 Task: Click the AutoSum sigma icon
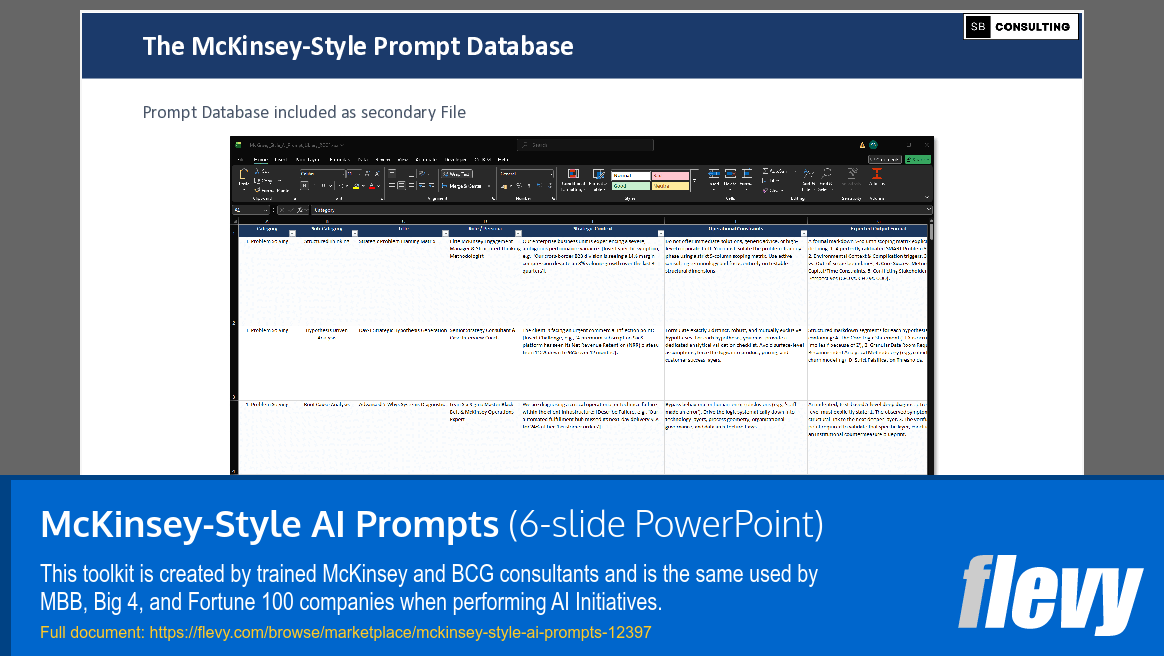765,171
